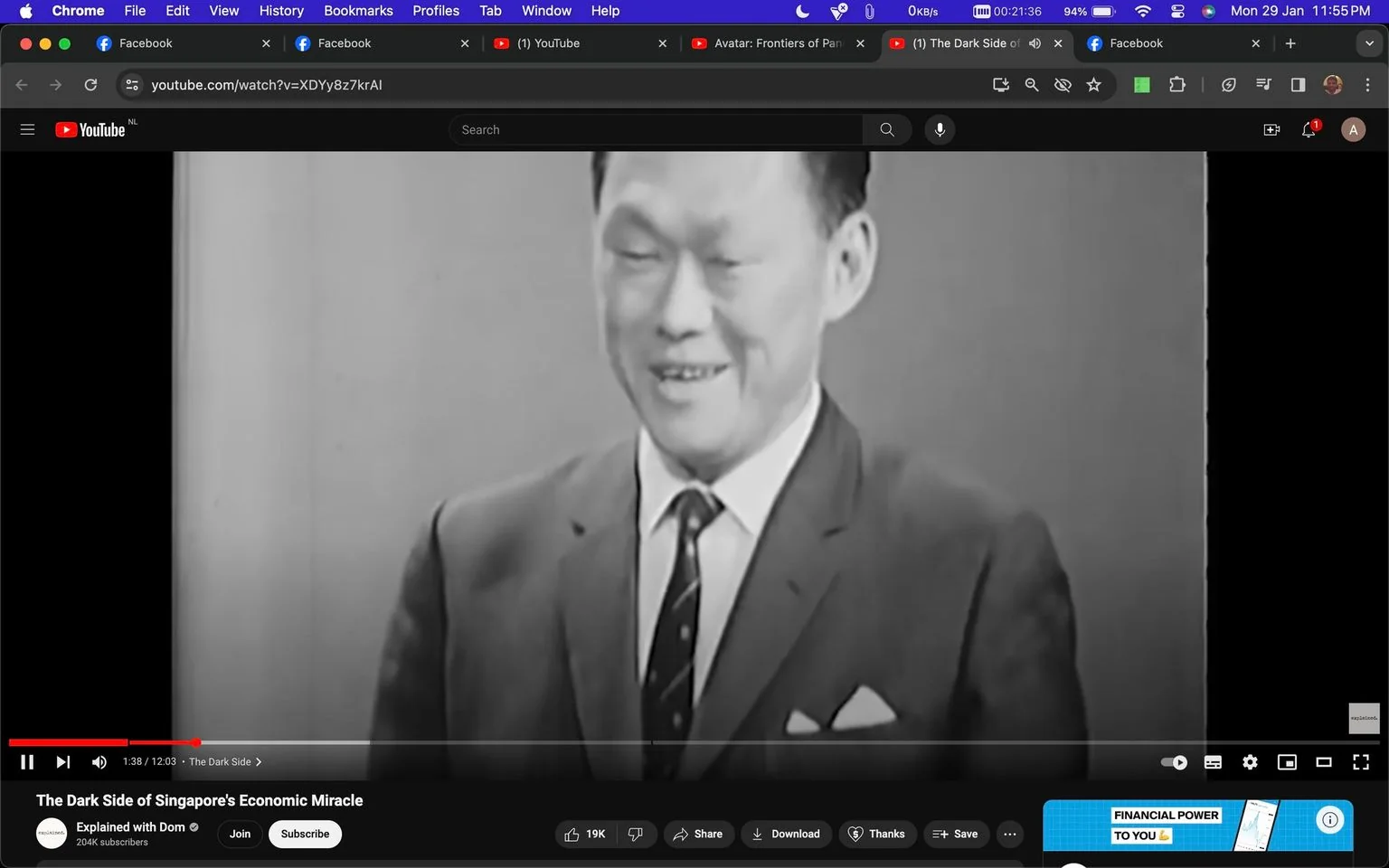Open the player settings gear

(x=1250, y=762)
